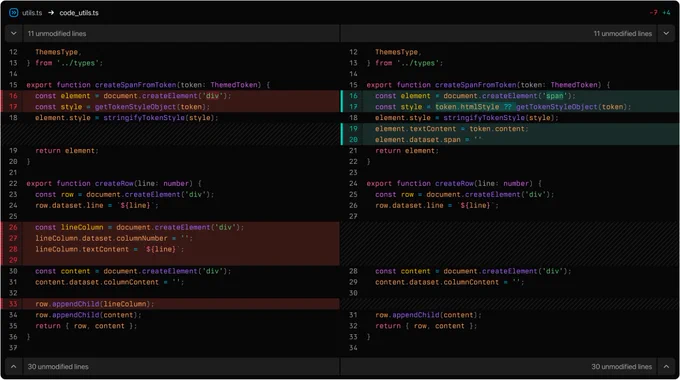Click 'element.dataset.span' added line
Viewport: 680px width, 380px height.
[428, 140]
